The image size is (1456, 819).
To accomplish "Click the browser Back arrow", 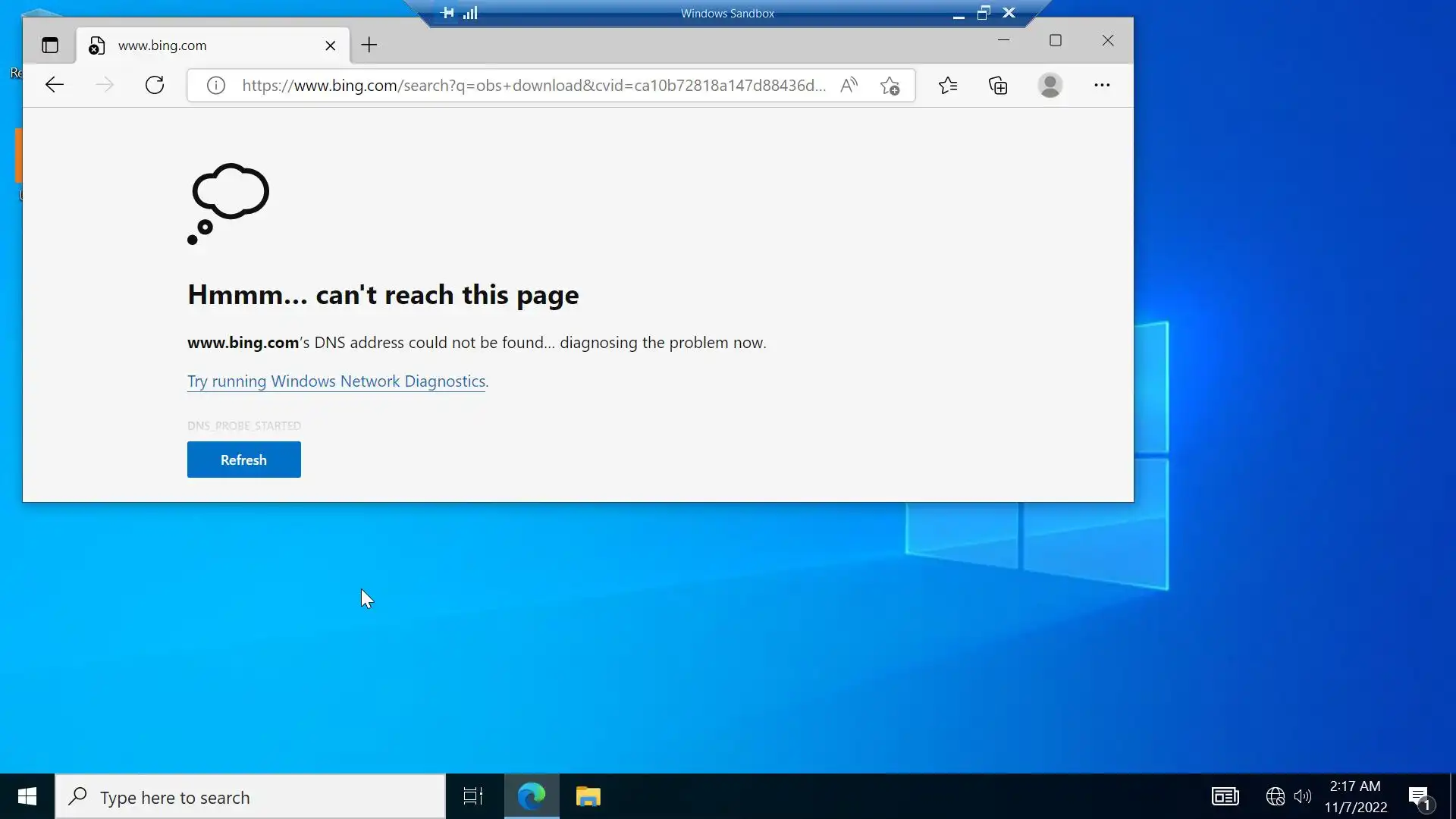I will [x=54, y=85].
